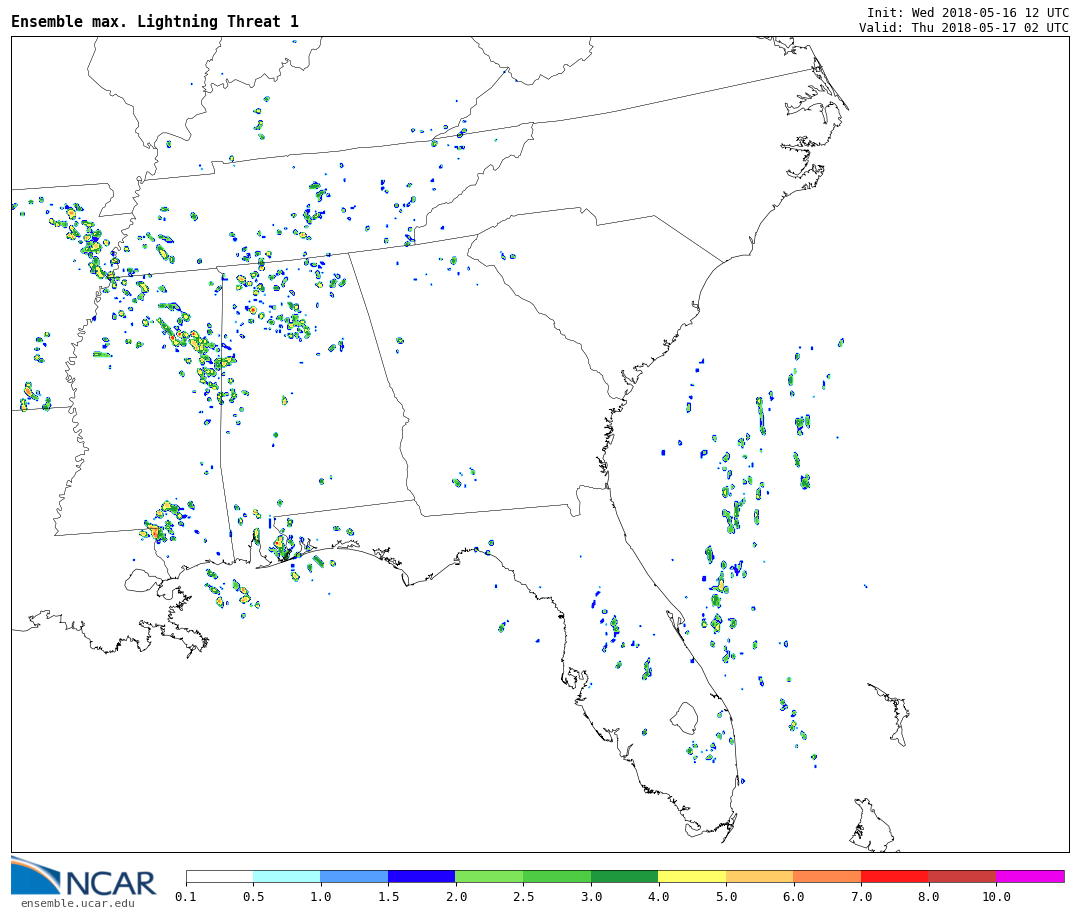The height and width of the screenshot is (915, 1080).
Task: Pick the medium green 2.5–3.0 colorbar segment
Action: click(557, 876)
